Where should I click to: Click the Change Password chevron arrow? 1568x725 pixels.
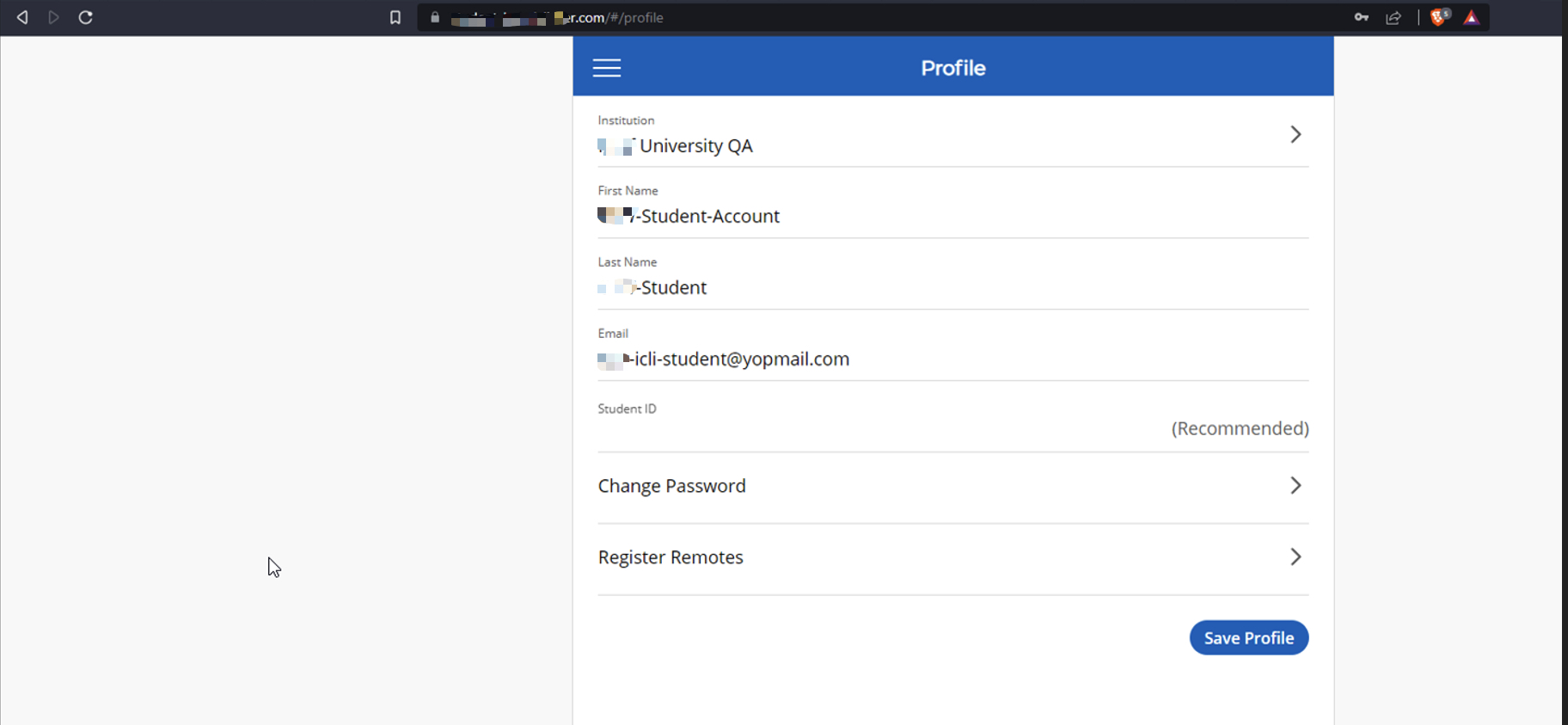coord(1295,486)
